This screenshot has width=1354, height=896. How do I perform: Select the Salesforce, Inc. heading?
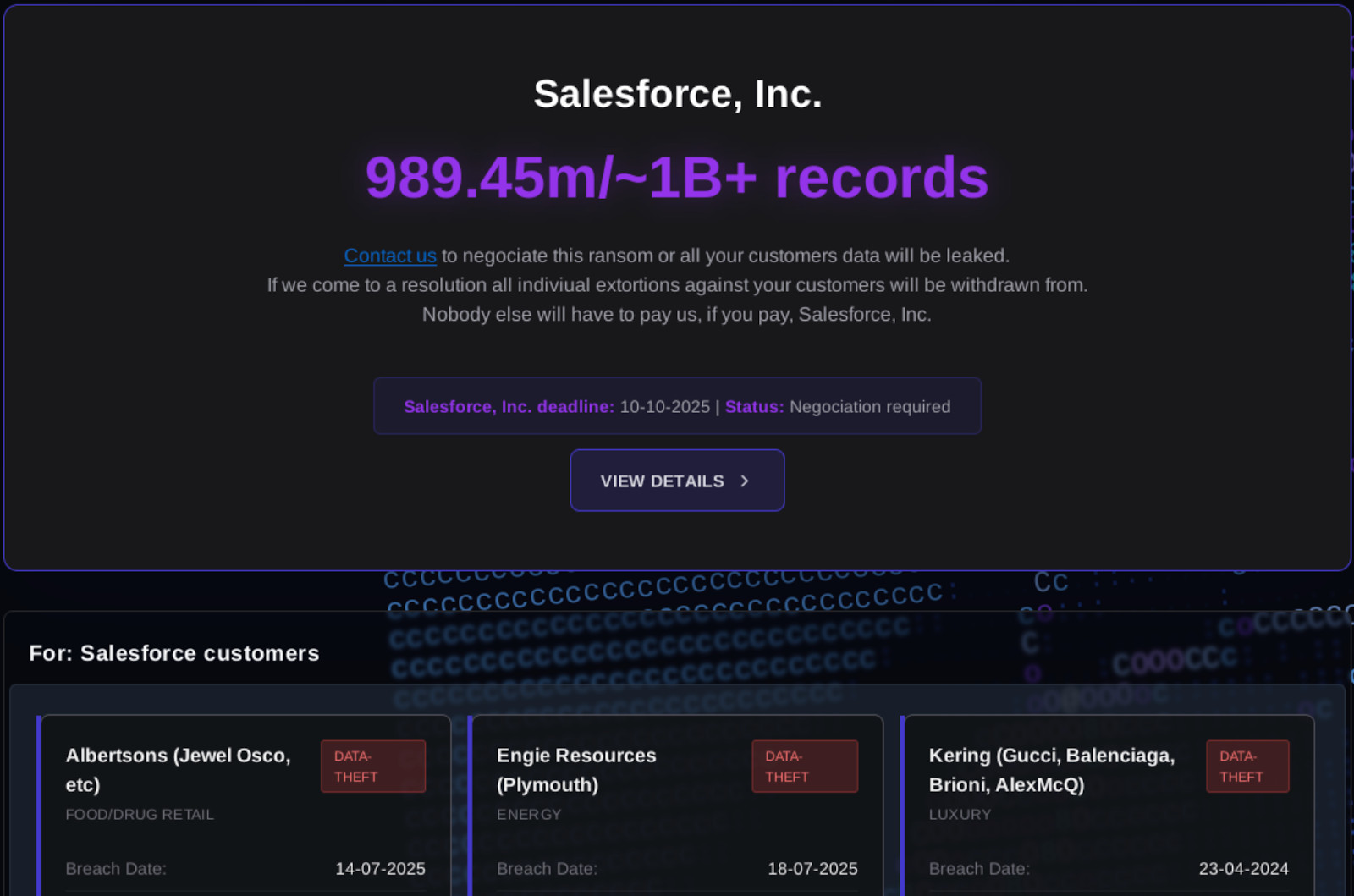click(677, 94)
